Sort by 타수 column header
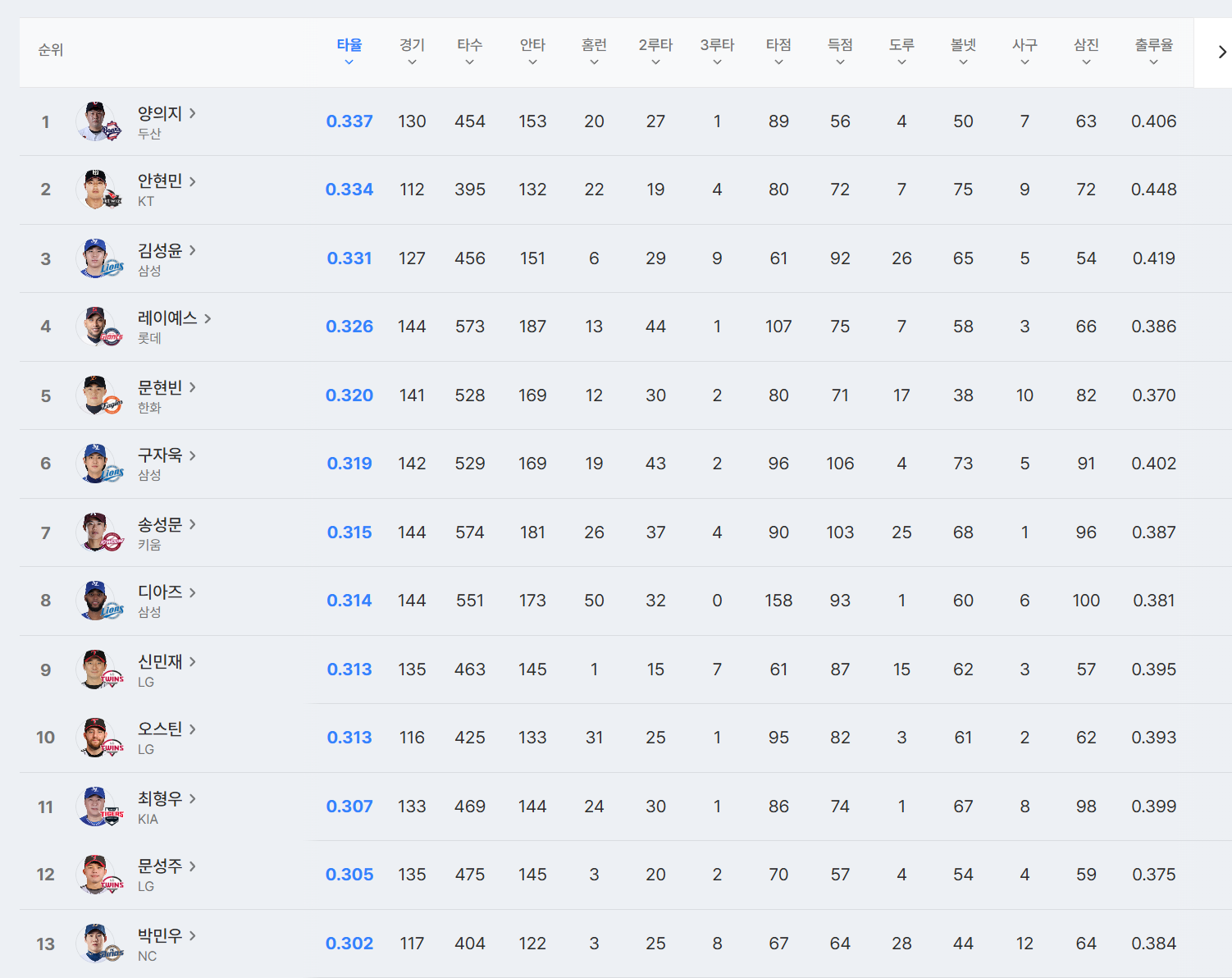The image size is (1232, 978). [x=470, y=51]
